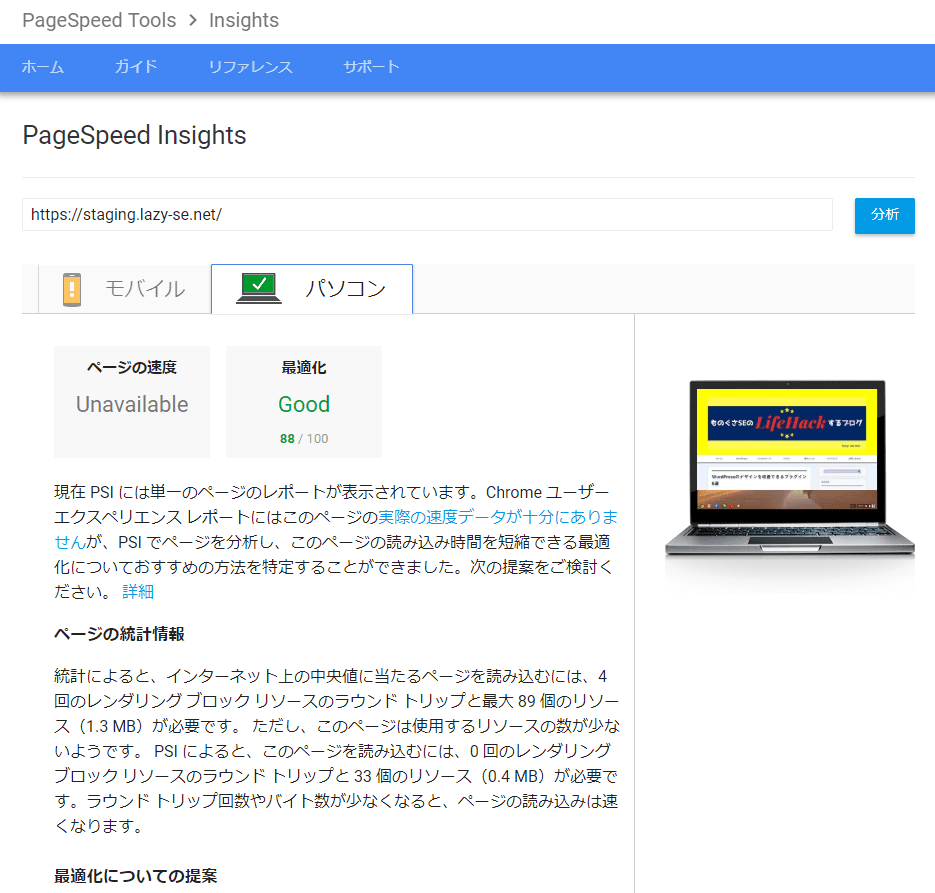Open the ホーム navigation item

[x=42, y=67]
